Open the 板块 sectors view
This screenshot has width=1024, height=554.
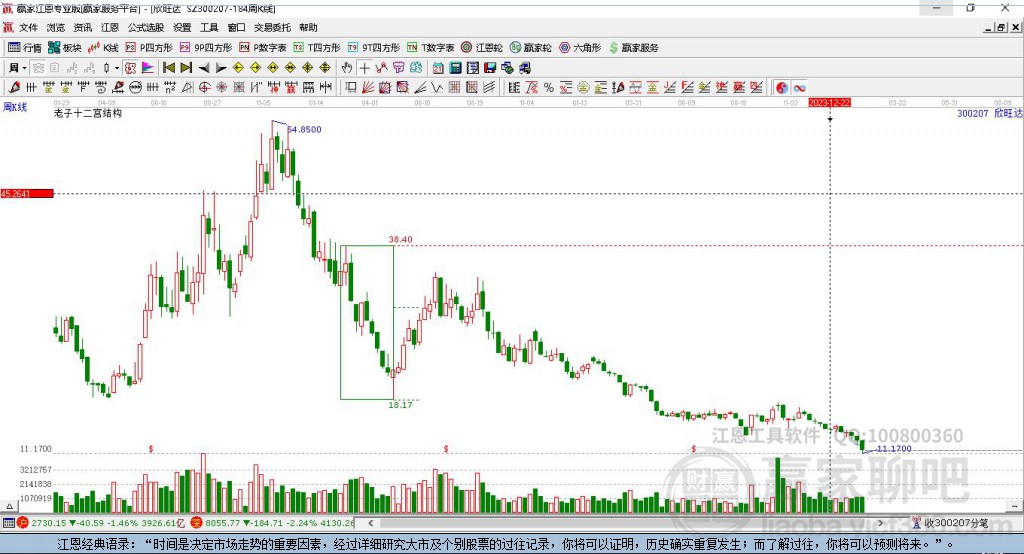(65, 48)
